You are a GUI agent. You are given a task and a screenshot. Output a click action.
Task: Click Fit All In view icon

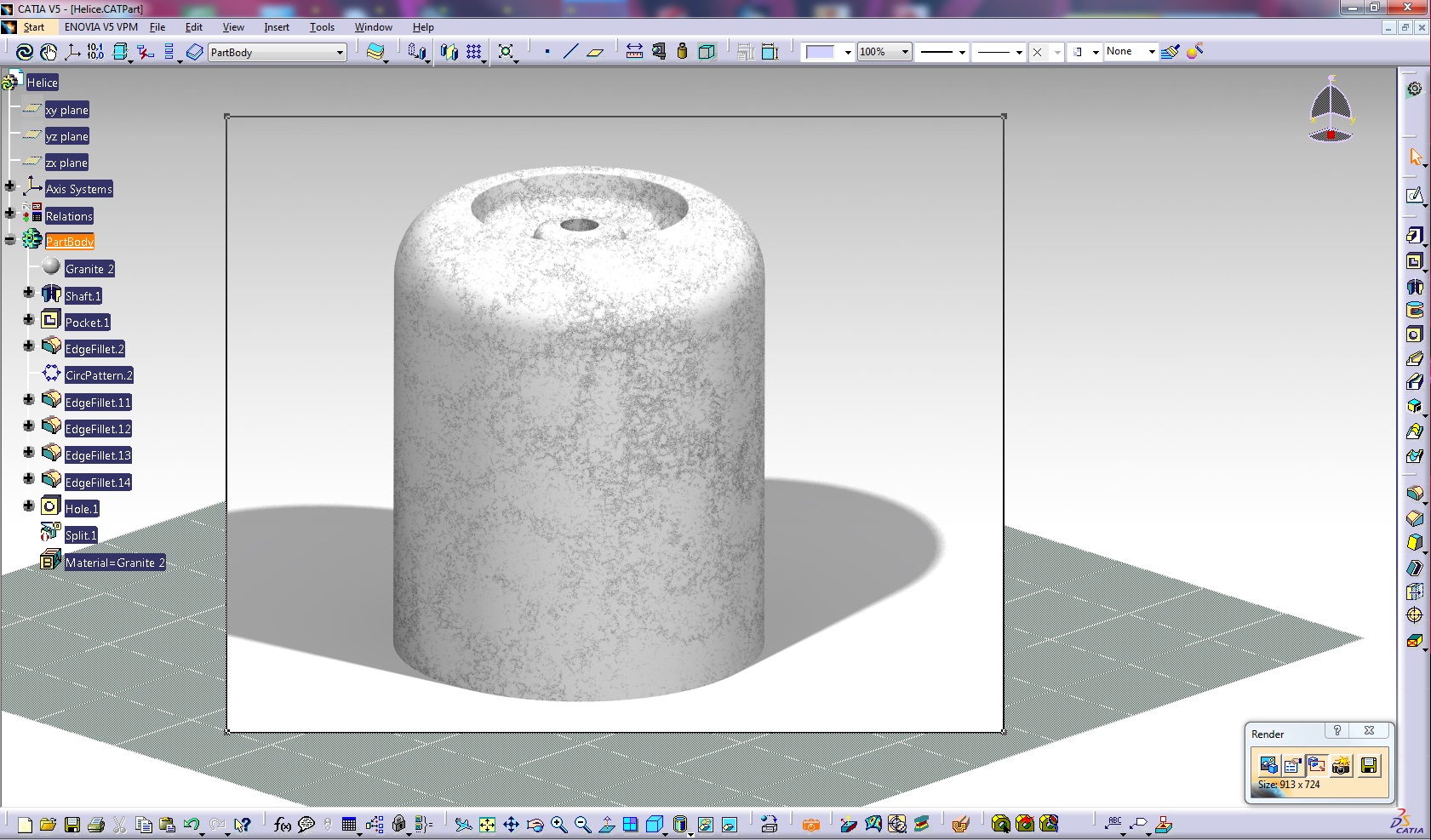point(487,825)
